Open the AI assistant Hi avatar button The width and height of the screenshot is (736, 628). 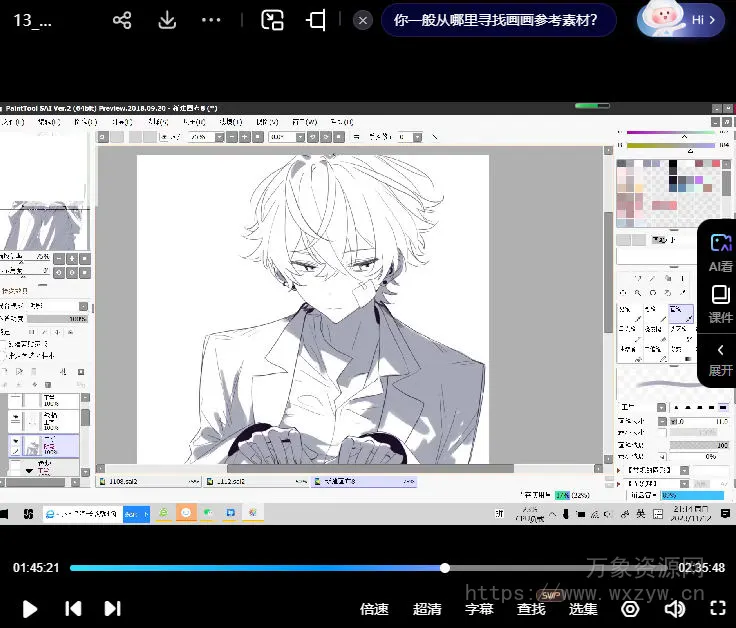[680, 20]
